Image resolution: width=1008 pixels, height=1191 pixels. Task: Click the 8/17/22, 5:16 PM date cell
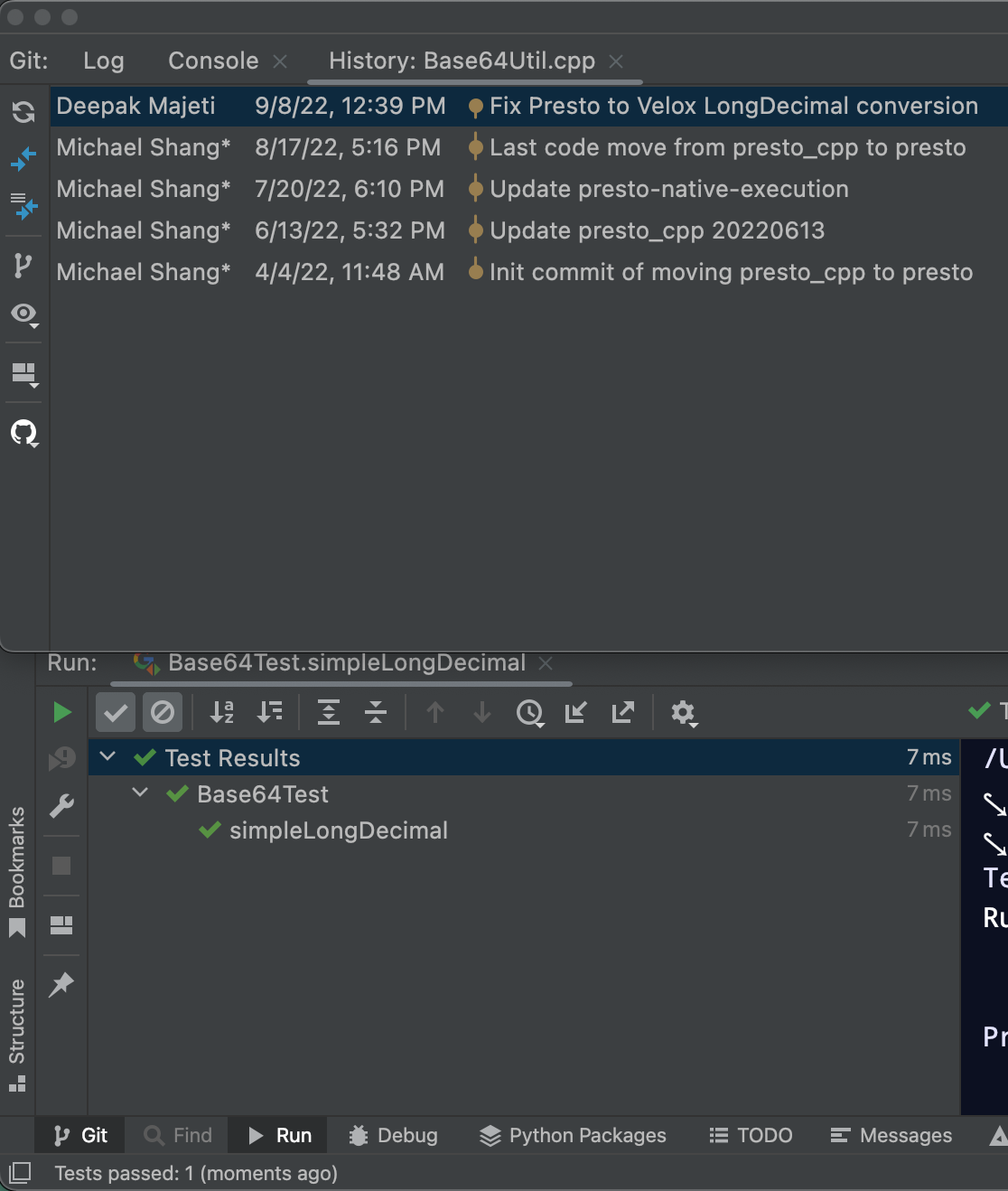(348, 147)
